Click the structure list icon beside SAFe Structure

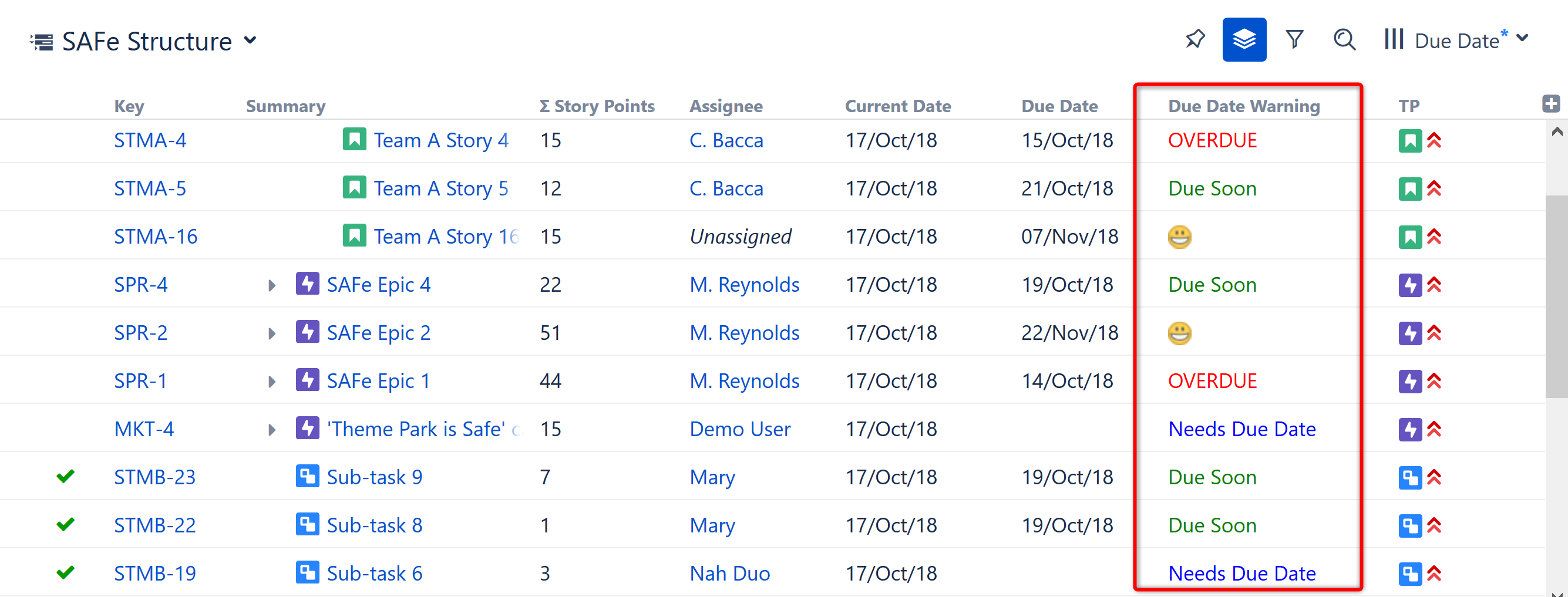click(x=42, y=42)
